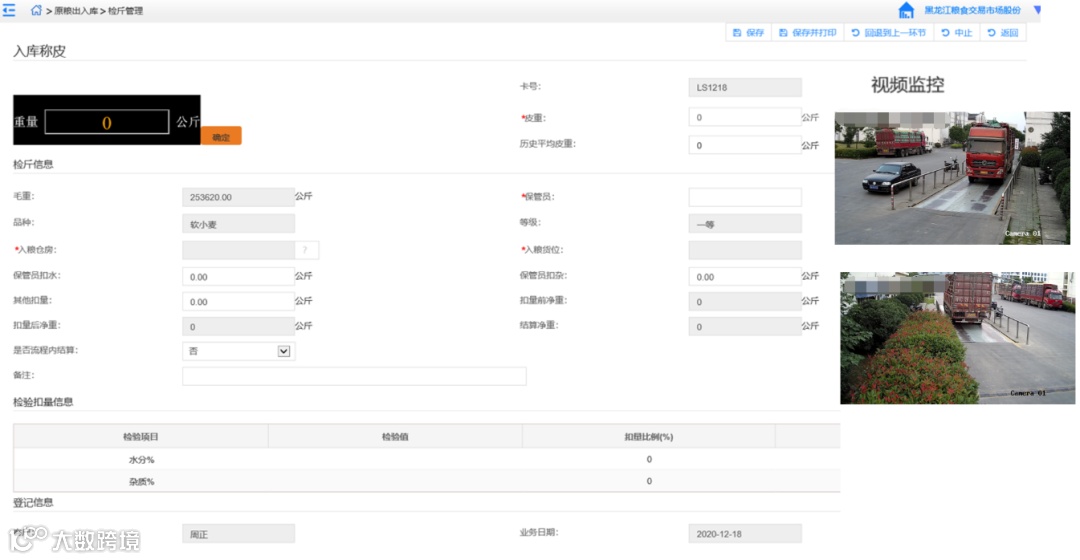This screenshot has height=560, width=1080.
Task: Click the 毛重 field 253620.00
Action: click(x=238, y=197)
